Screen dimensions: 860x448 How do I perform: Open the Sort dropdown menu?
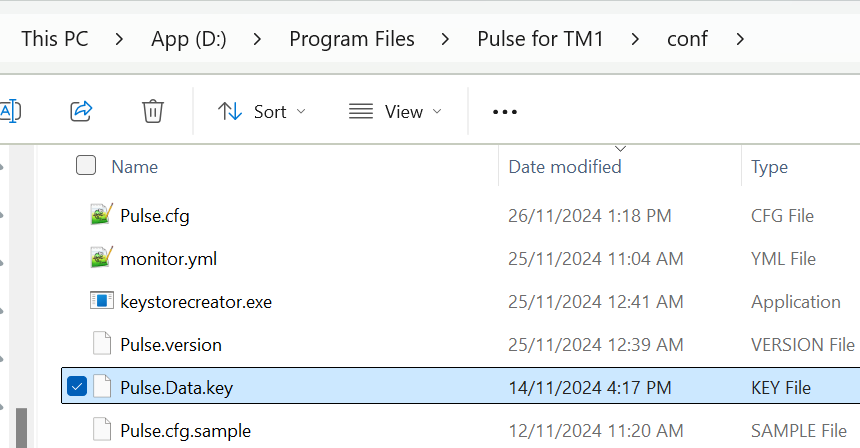[262, 112]
